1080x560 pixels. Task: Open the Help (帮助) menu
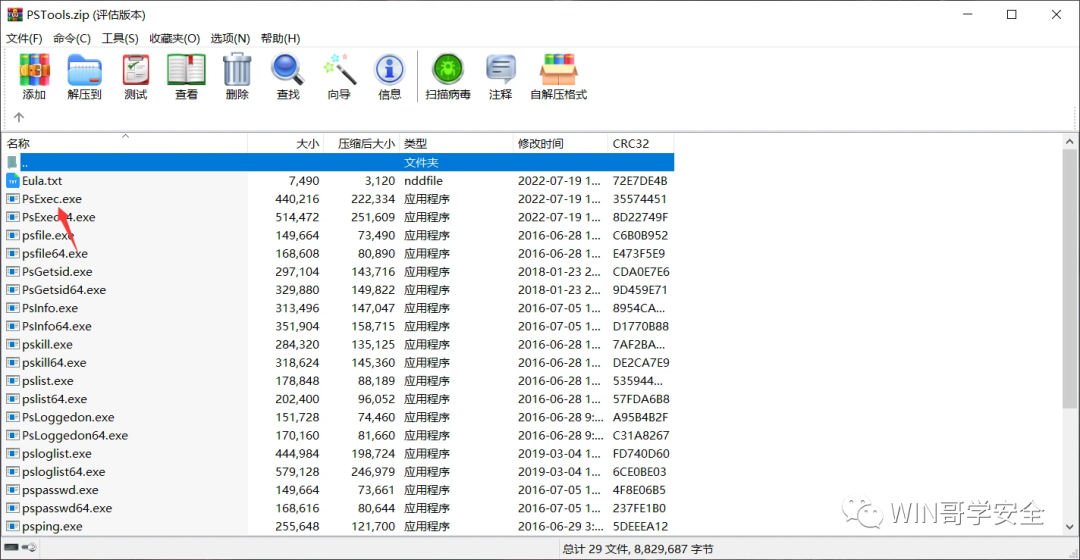point(280,39)
